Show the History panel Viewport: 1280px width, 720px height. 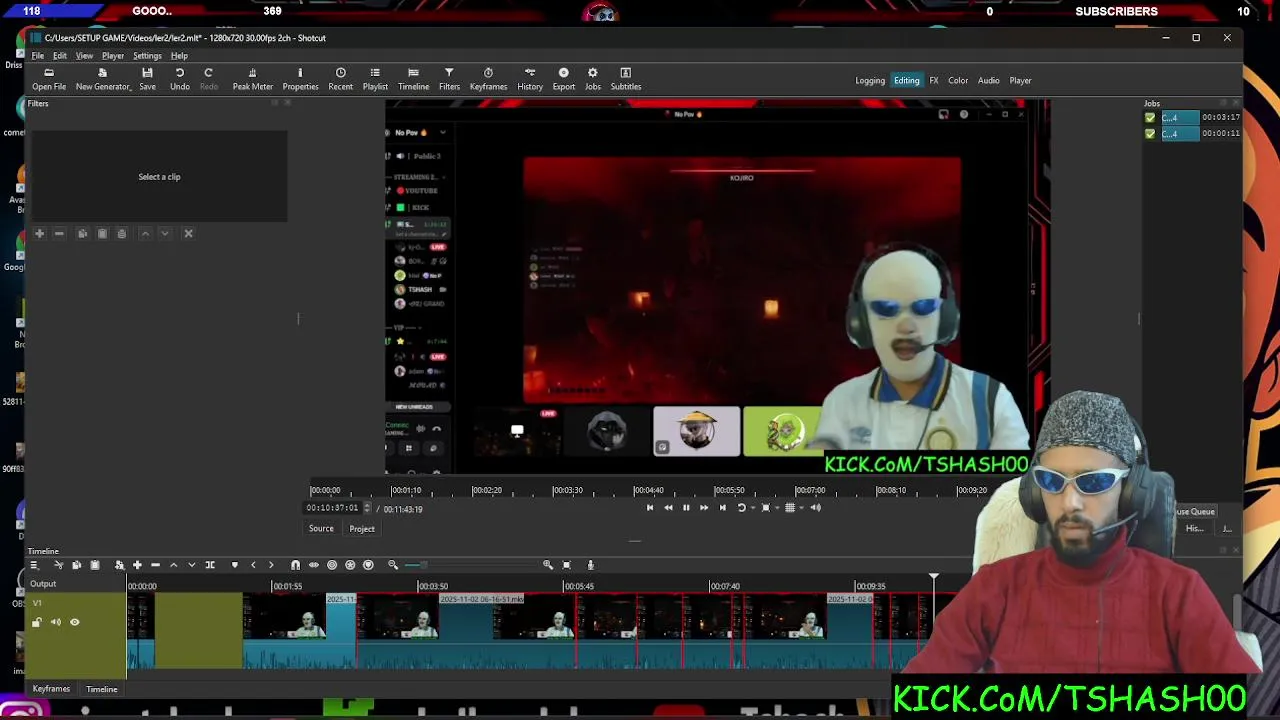530,79
